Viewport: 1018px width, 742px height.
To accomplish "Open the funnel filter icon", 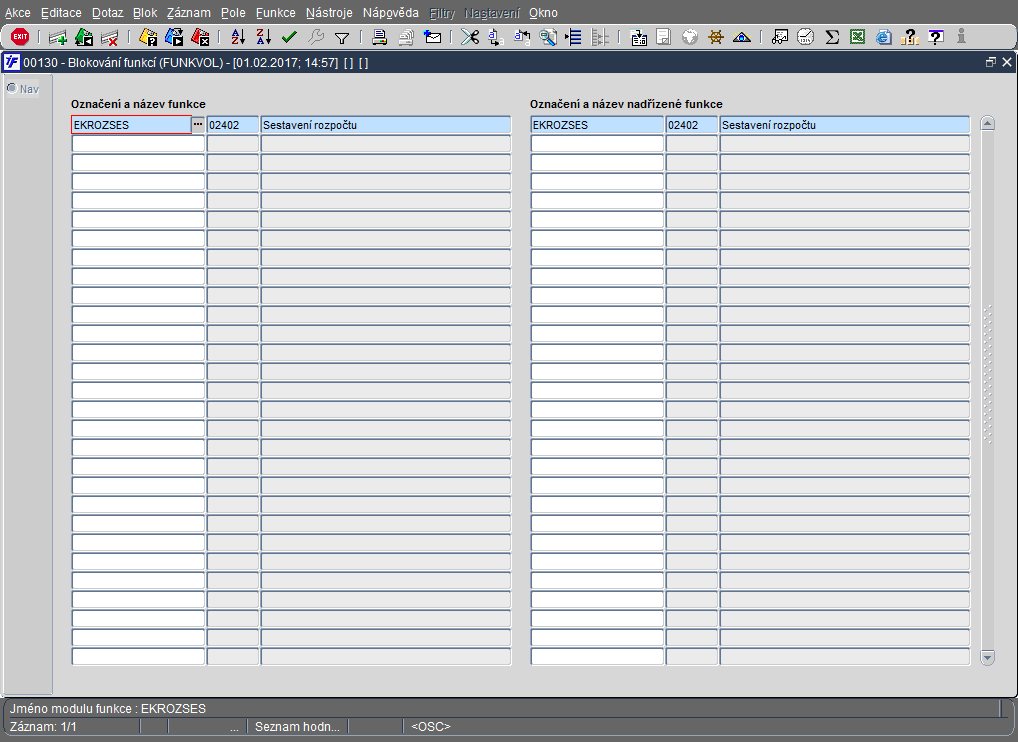I will (341, 38).
